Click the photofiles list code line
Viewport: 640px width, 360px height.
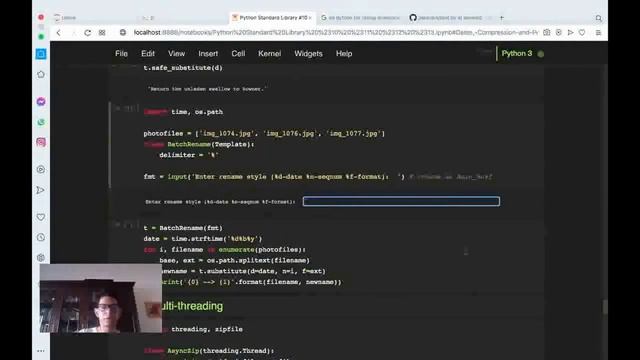[264, 133]
